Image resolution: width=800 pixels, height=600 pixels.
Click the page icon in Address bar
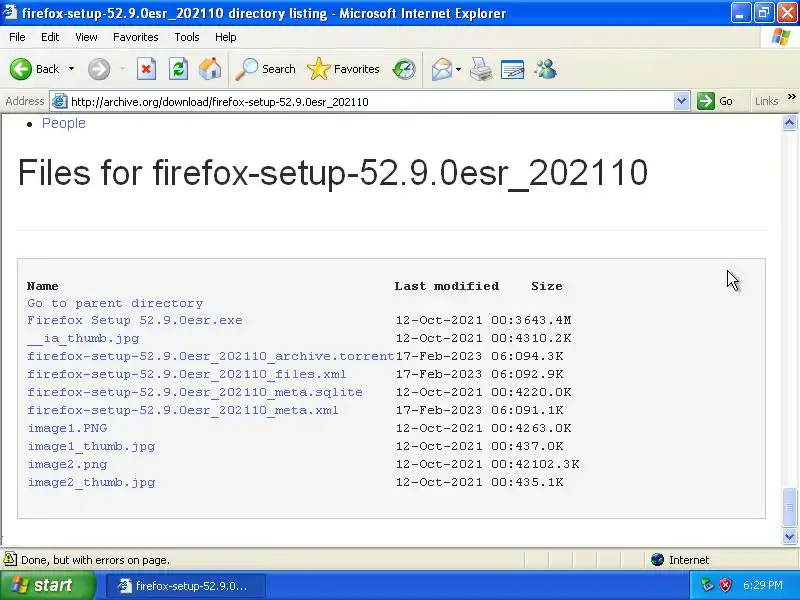(60, 102)
